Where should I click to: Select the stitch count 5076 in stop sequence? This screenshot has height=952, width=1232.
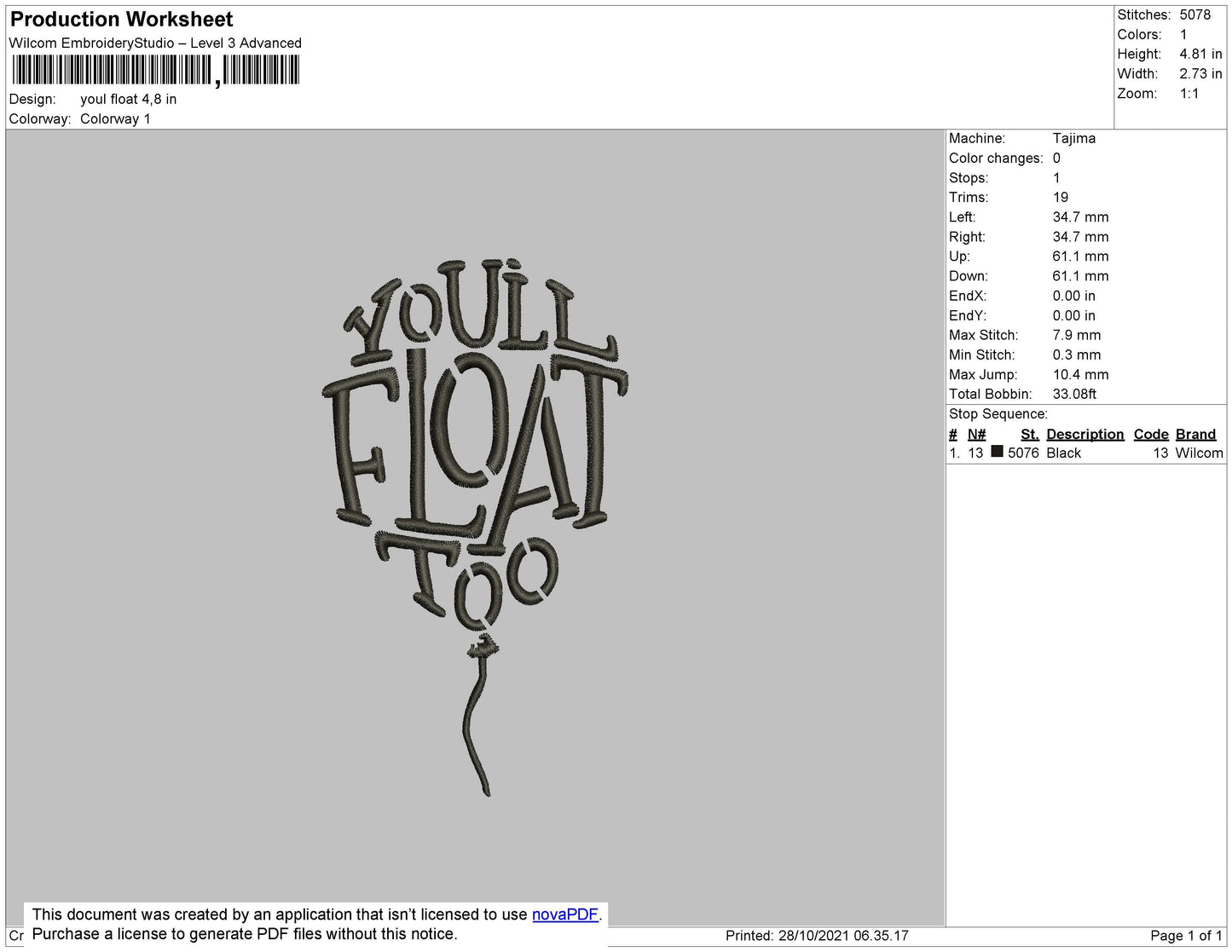coord(1023,453)
